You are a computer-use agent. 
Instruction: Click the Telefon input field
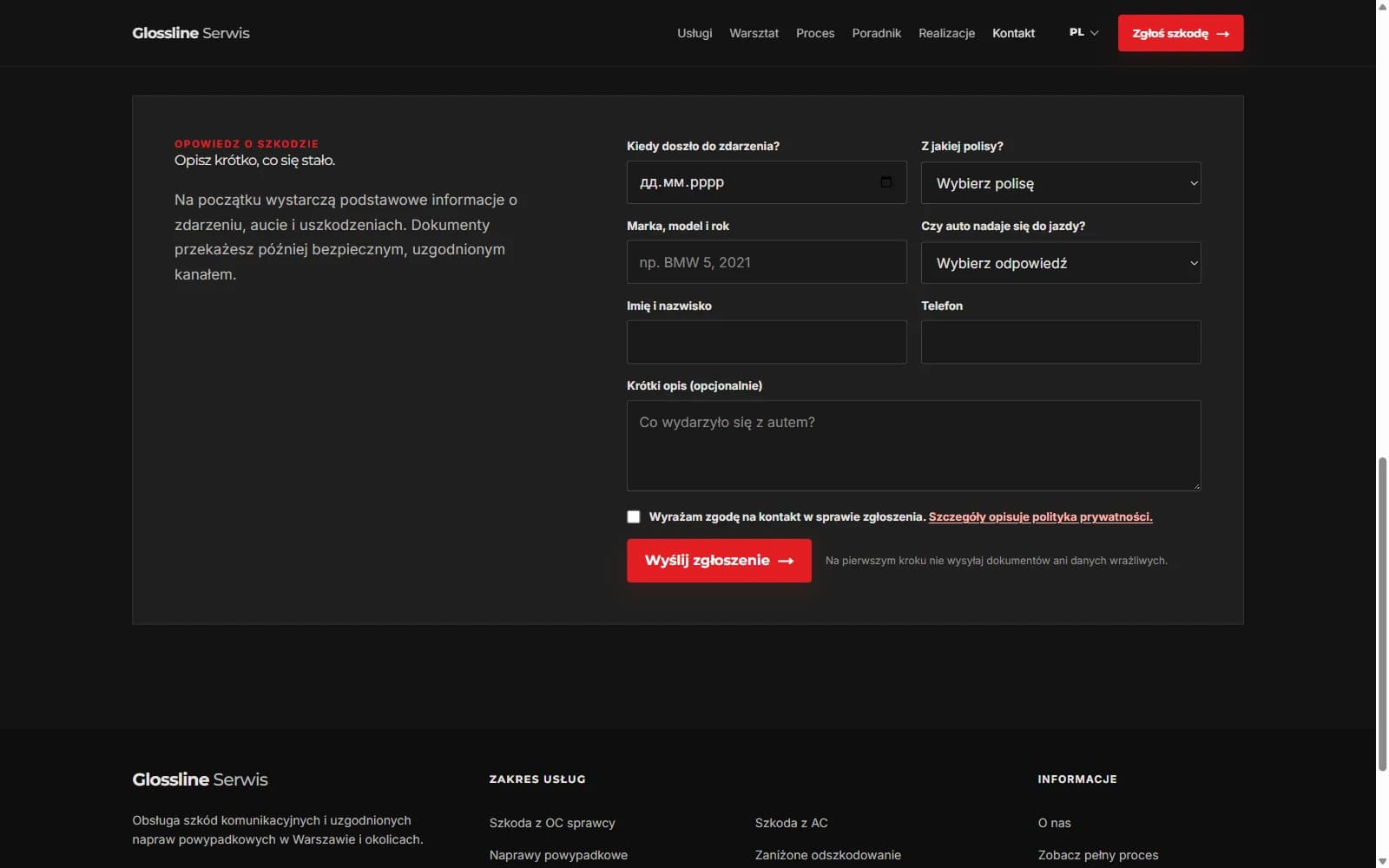(1061, 342)
